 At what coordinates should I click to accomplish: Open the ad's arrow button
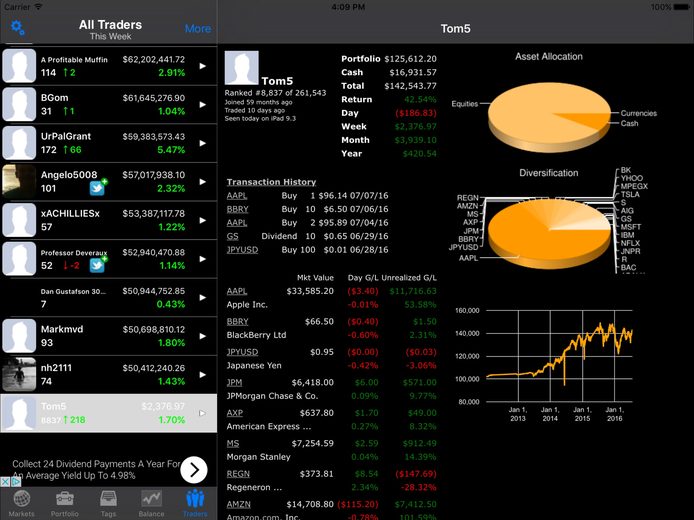[x=194, y=470]
